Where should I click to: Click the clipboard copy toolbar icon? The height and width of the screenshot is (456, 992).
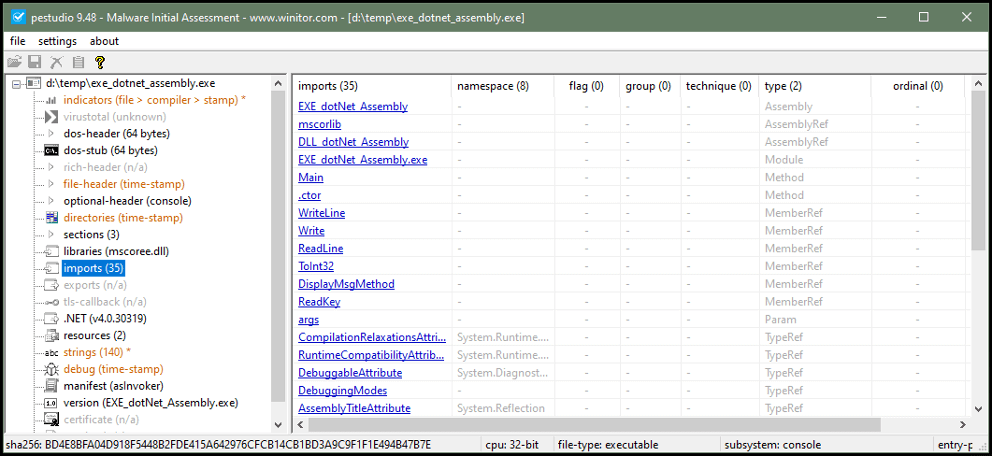(x=78, y=62)
